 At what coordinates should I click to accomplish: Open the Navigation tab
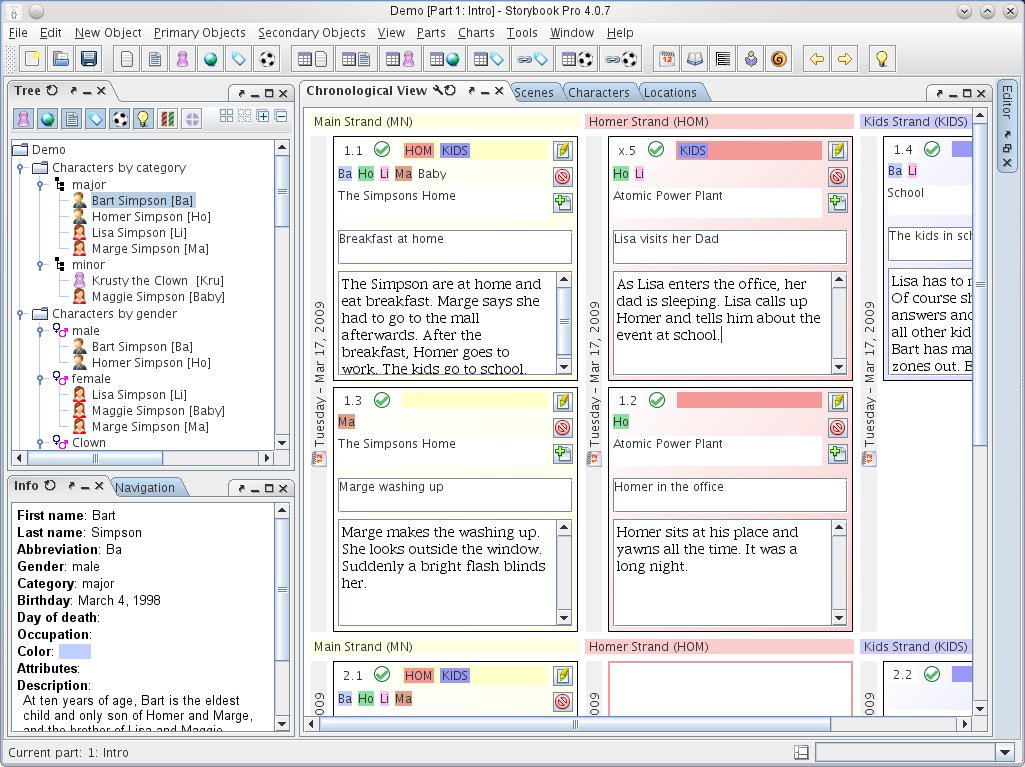[x=145, y=488]
